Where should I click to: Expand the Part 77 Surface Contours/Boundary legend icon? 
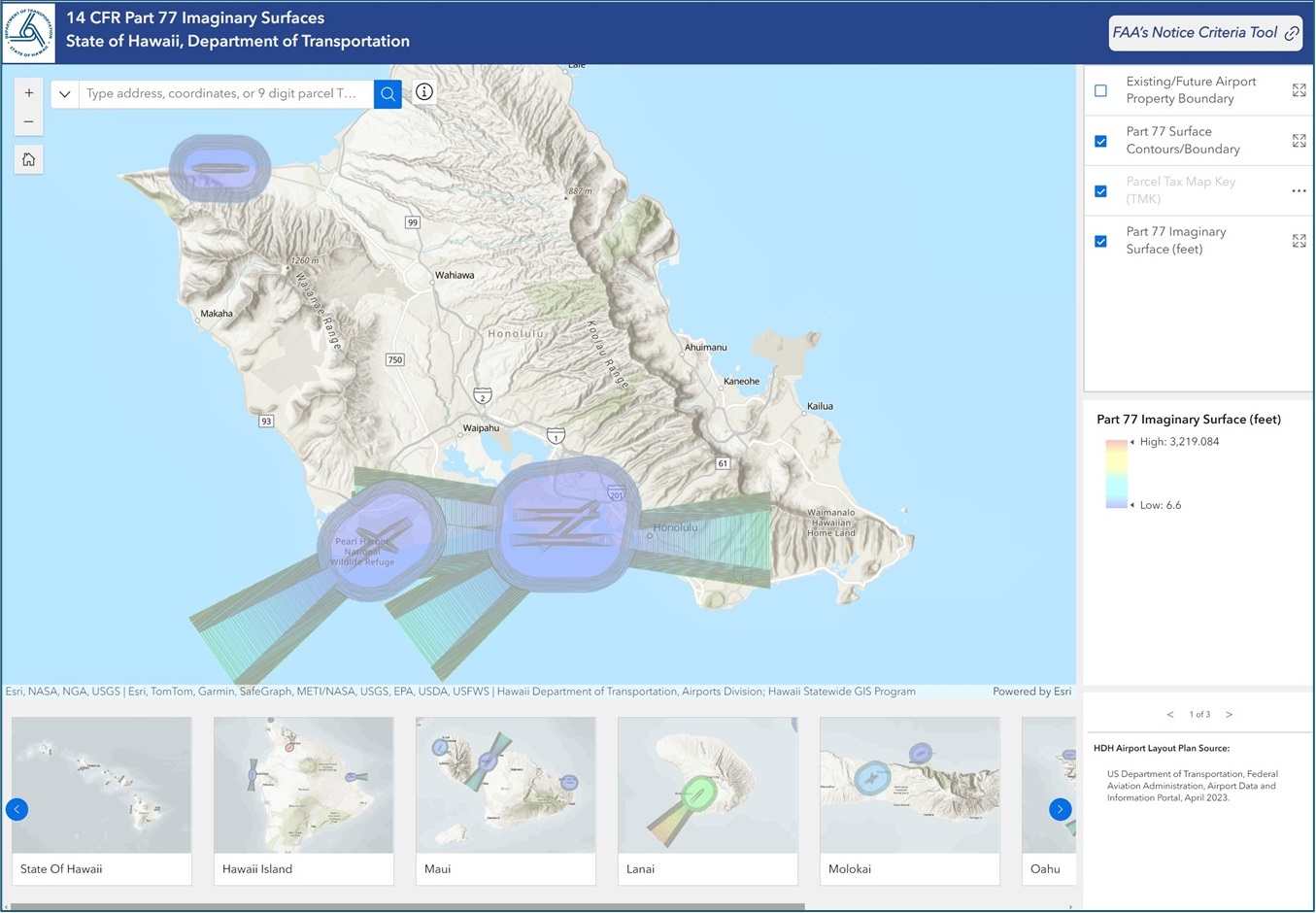[1299, 140]
